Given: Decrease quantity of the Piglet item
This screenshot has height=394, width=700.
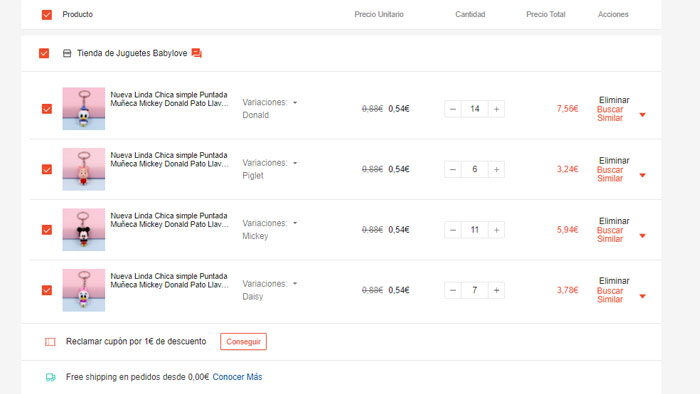Looking at the screenshot, I should click(453, 170).
